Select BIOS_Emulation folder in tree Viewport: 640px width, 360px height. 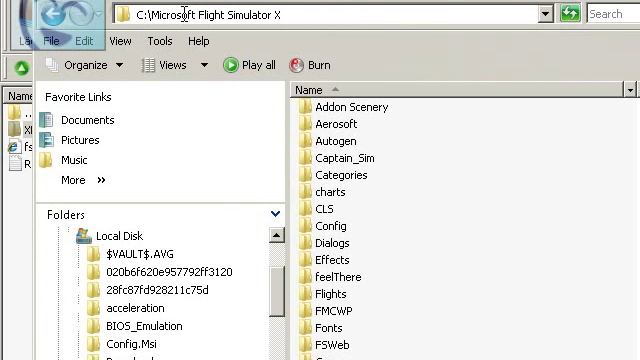coord(144,326)
